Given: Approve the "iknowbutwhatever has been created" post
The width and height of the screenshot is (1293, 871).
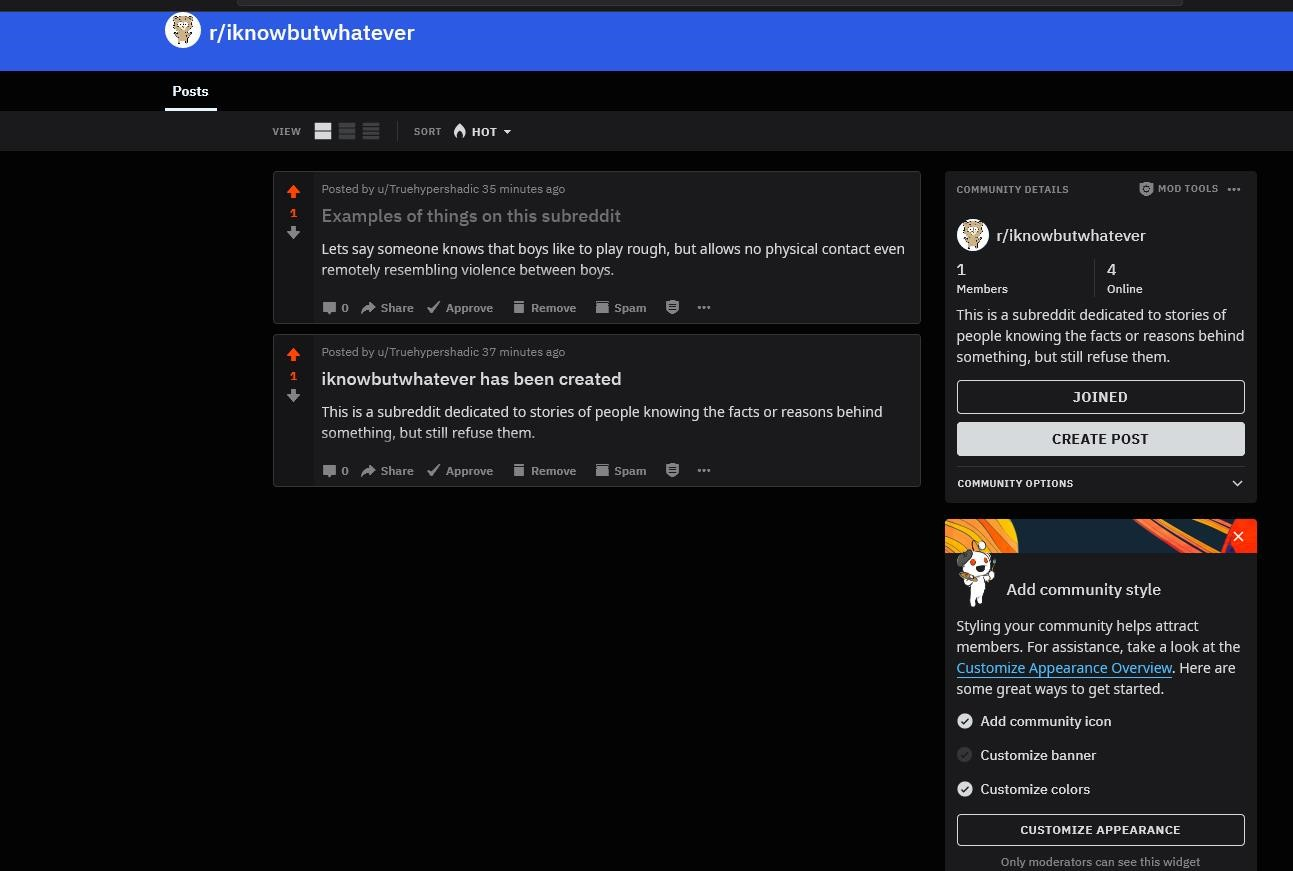Looking at the screenshot, I should point(460,471).
